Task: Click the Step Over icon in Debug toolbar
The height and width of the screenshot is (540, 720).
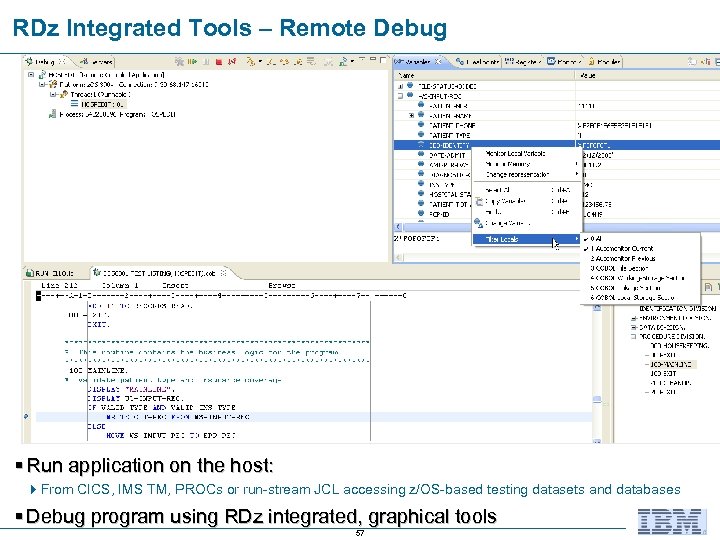Action: coord(285,61)
